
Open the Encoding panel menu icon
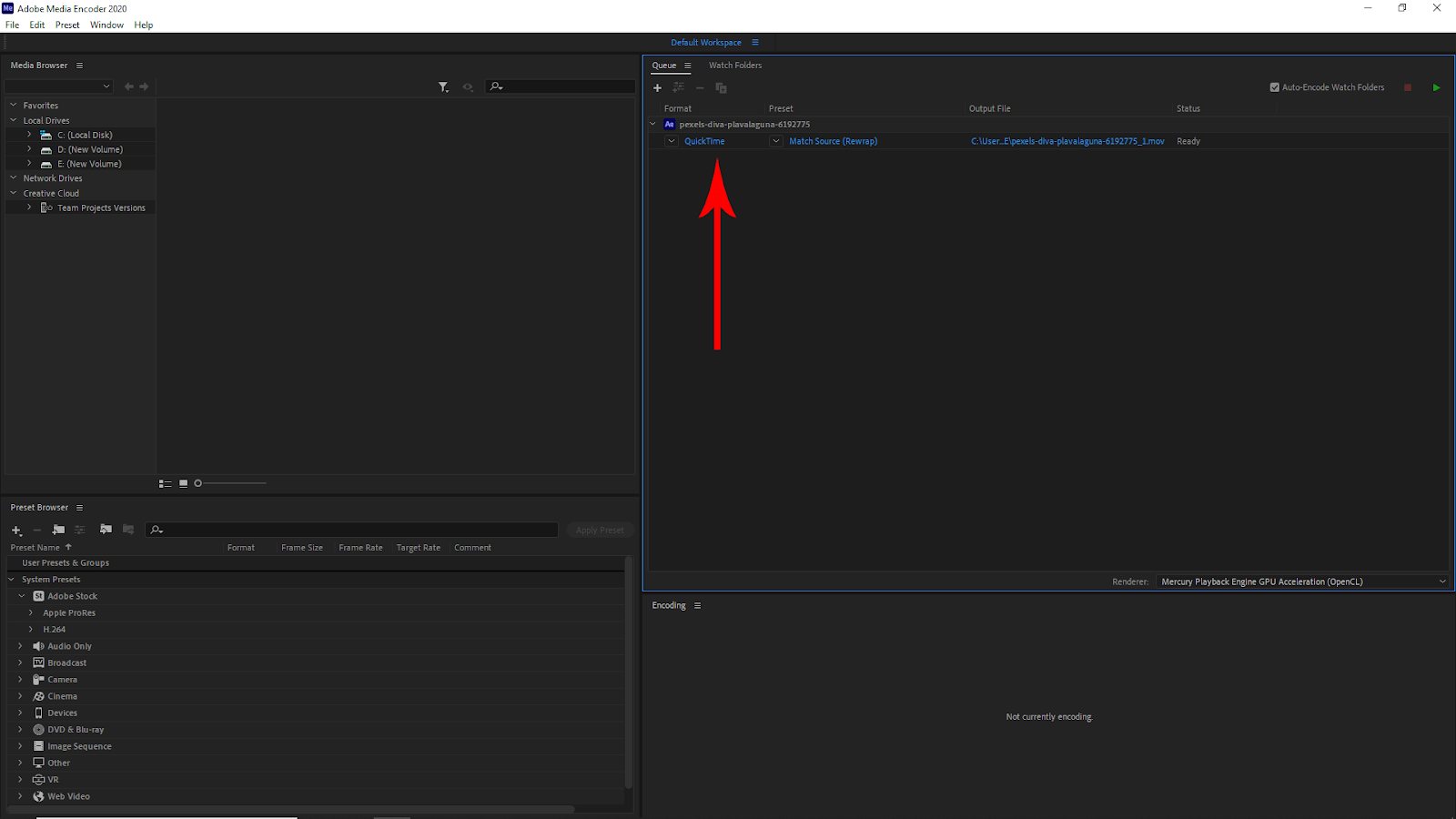(698, 605)
